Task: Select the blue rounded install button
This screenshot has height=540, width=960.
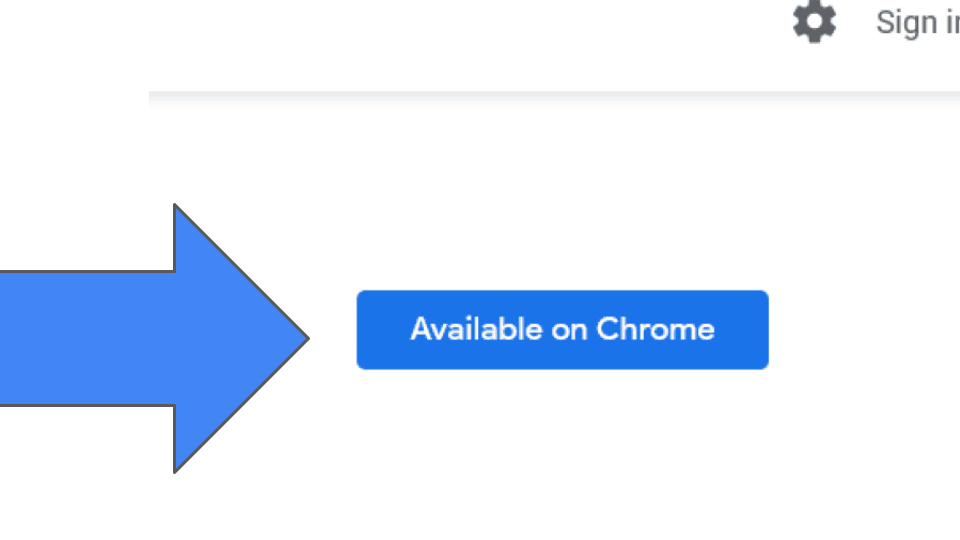Action: click(x=562, y=329)
